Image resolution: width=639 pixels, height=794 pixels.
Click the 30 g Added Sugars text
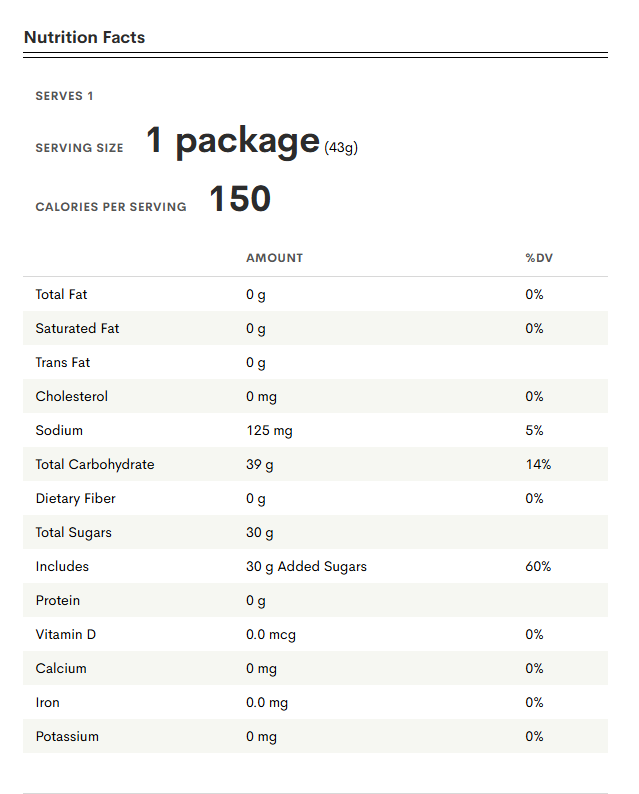tap(306, 566)
